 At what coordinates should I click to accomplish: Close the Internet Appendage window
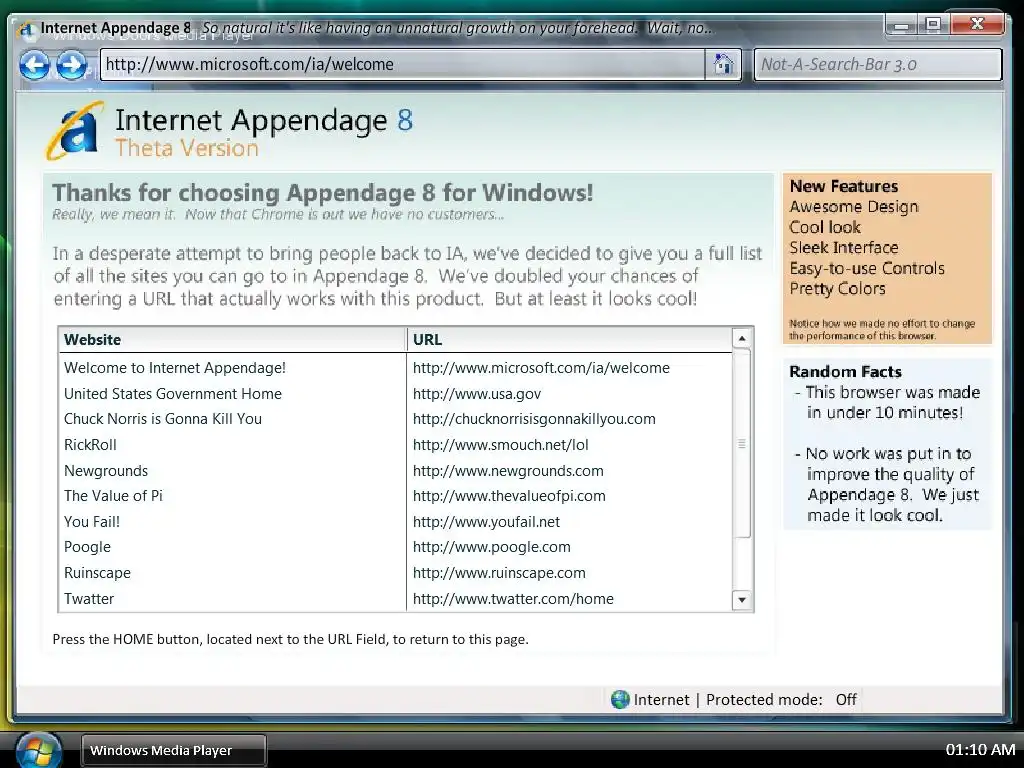tap(977, 25)
